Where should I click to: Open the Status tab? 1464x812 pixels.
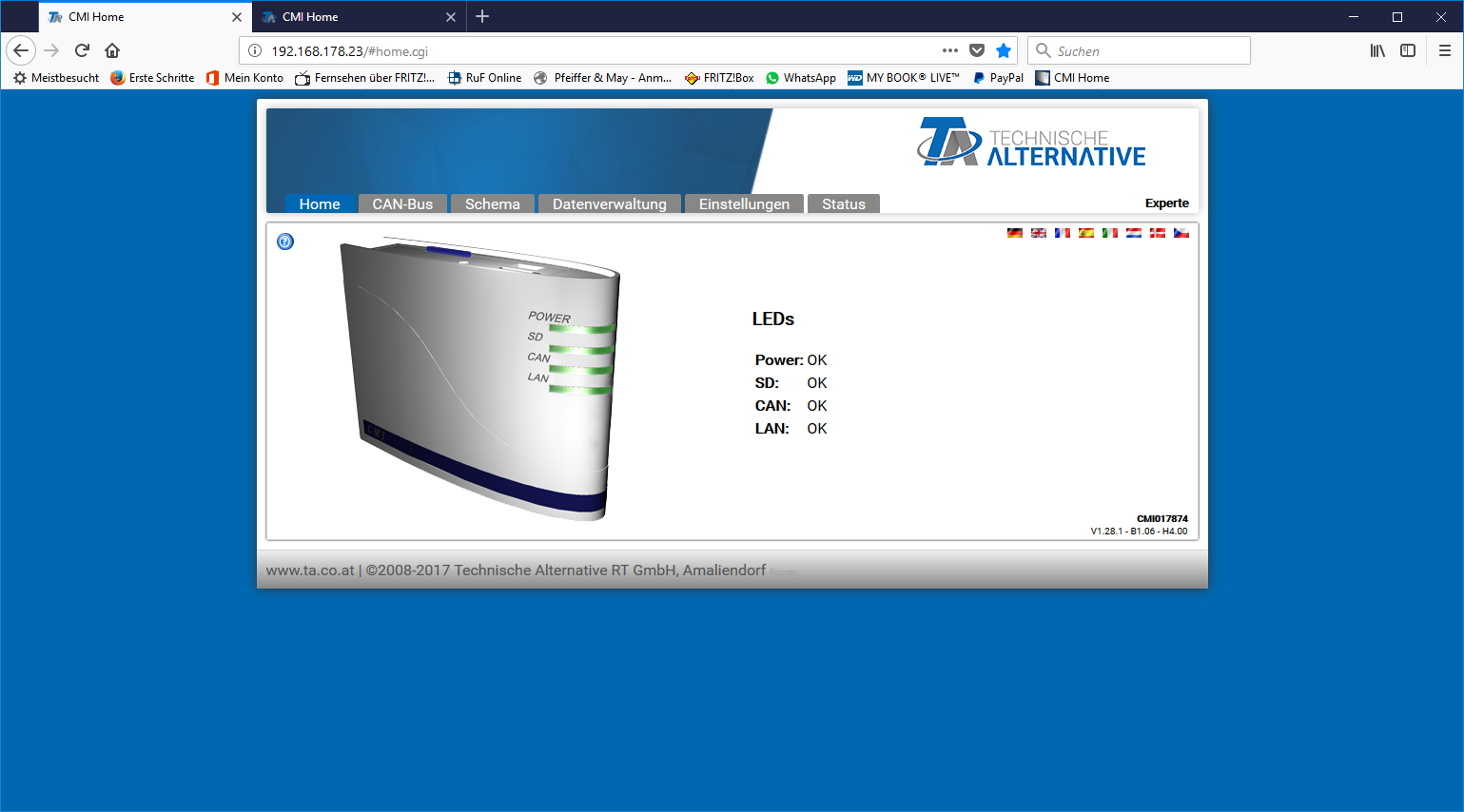(843, 204)
